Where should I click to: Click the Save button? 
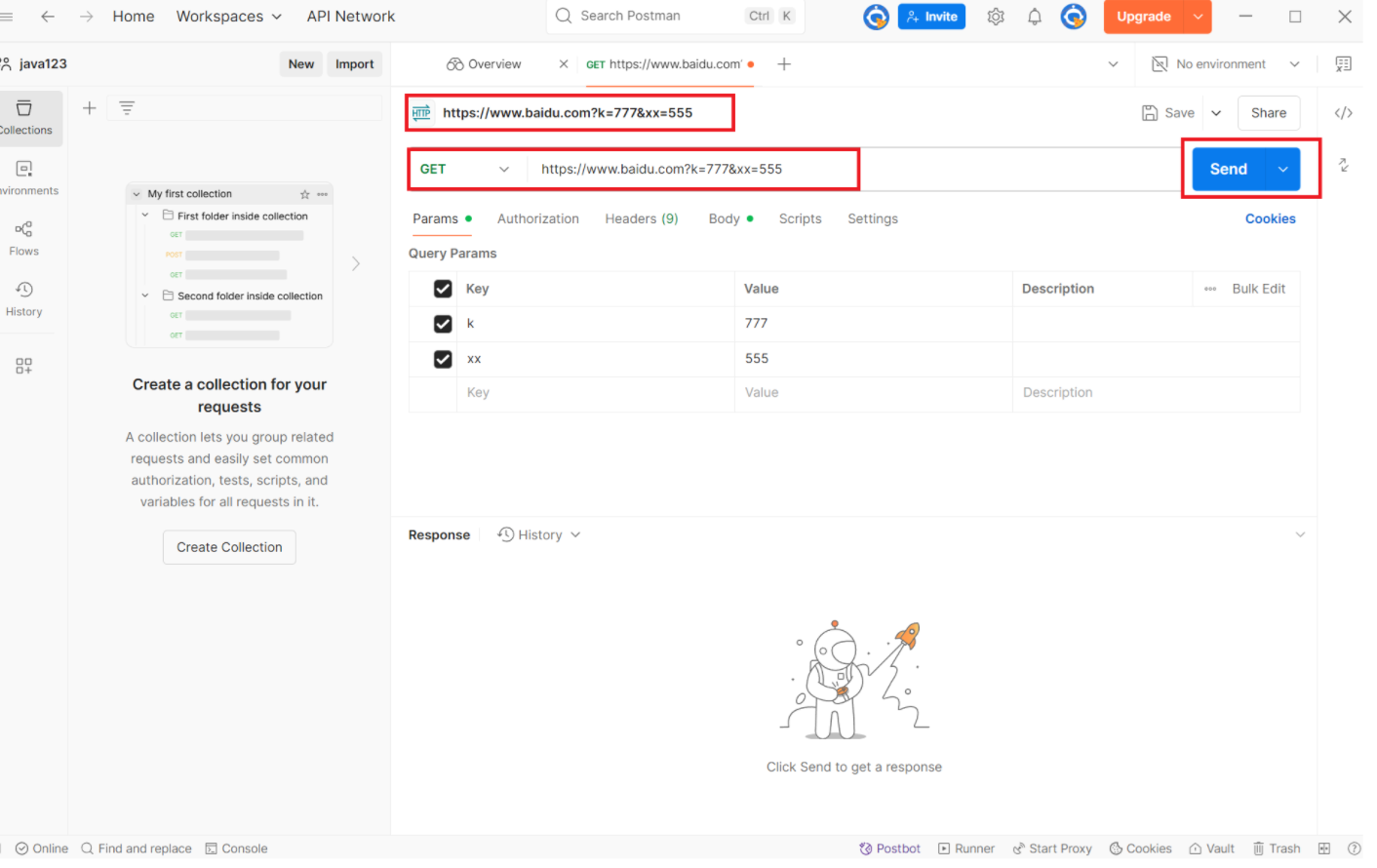[x=1168, y=113]
